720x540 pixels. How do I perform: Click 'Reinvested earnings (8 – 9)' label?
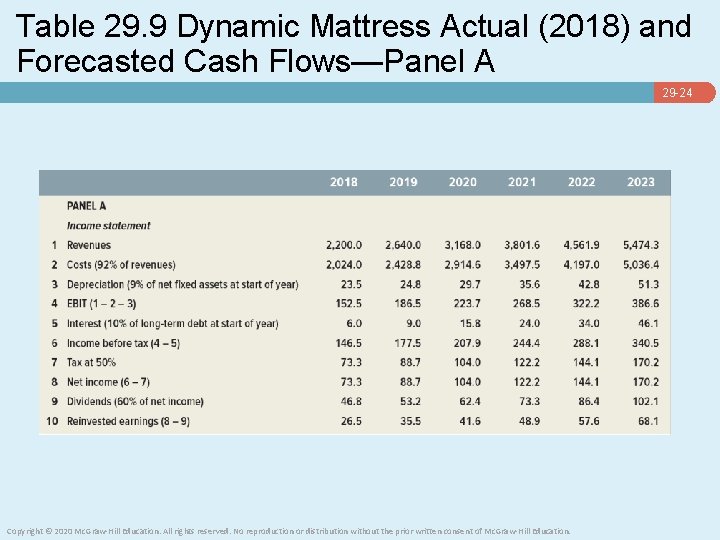pyautogui.click(x=128, y=421)
